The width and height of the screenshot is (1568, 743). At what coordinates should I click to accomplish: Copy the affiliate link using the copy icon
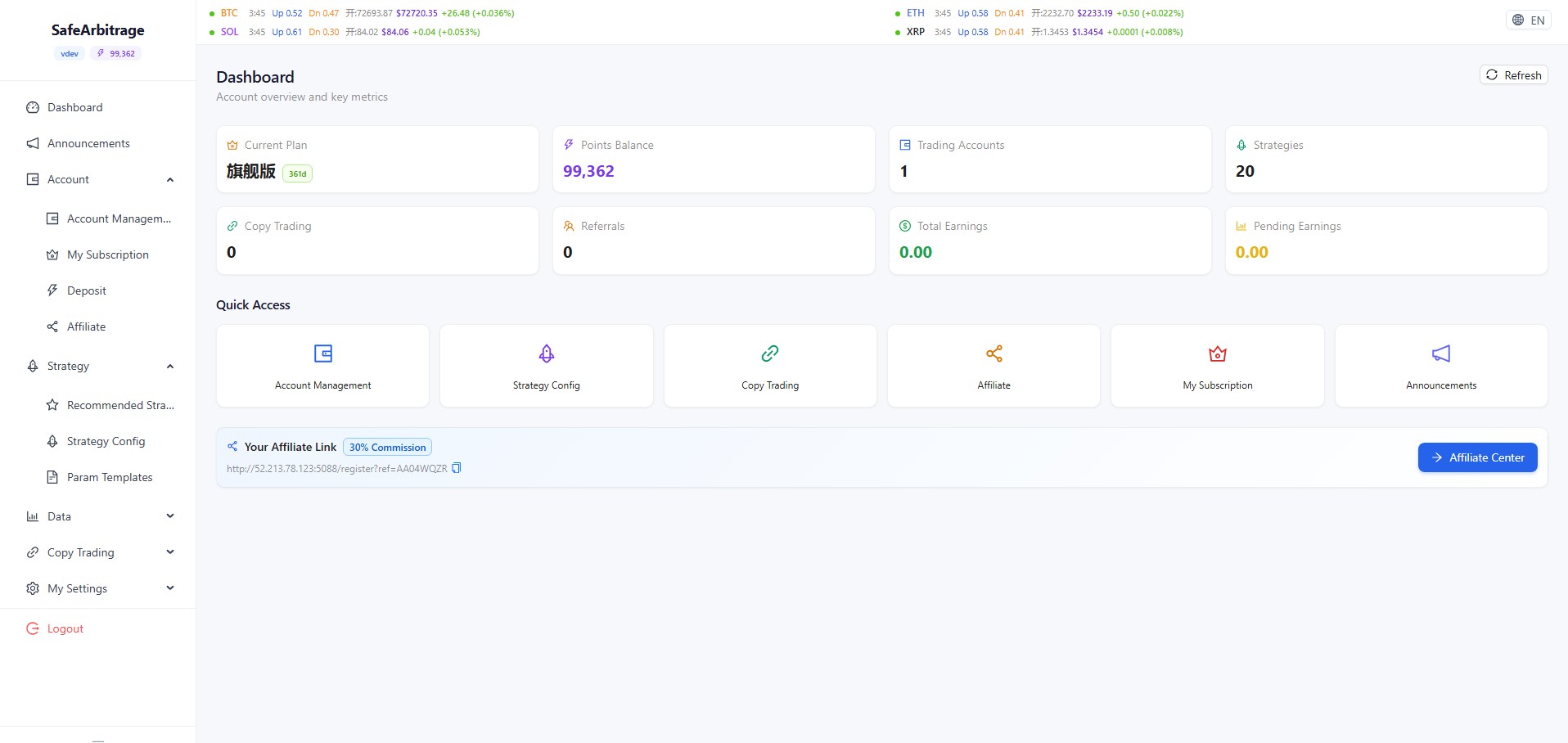pyautogui.click(x=457, y=467)
